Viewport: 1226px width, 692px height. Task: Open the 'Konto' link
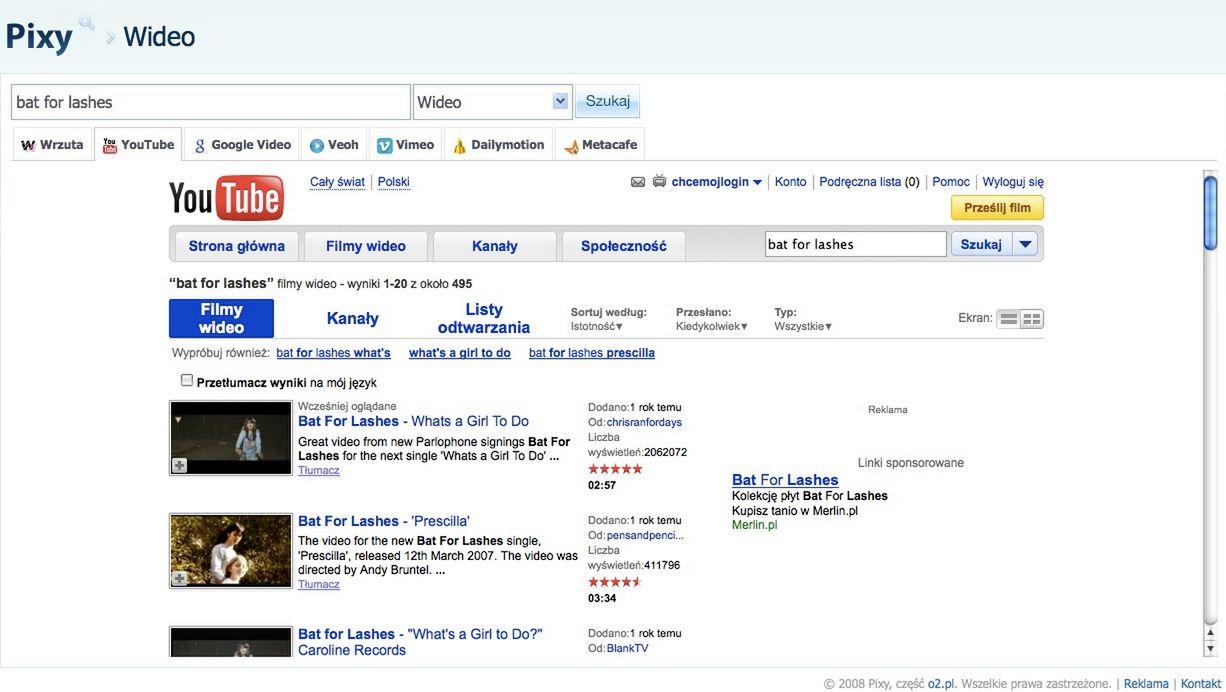[x=790, y=182]
